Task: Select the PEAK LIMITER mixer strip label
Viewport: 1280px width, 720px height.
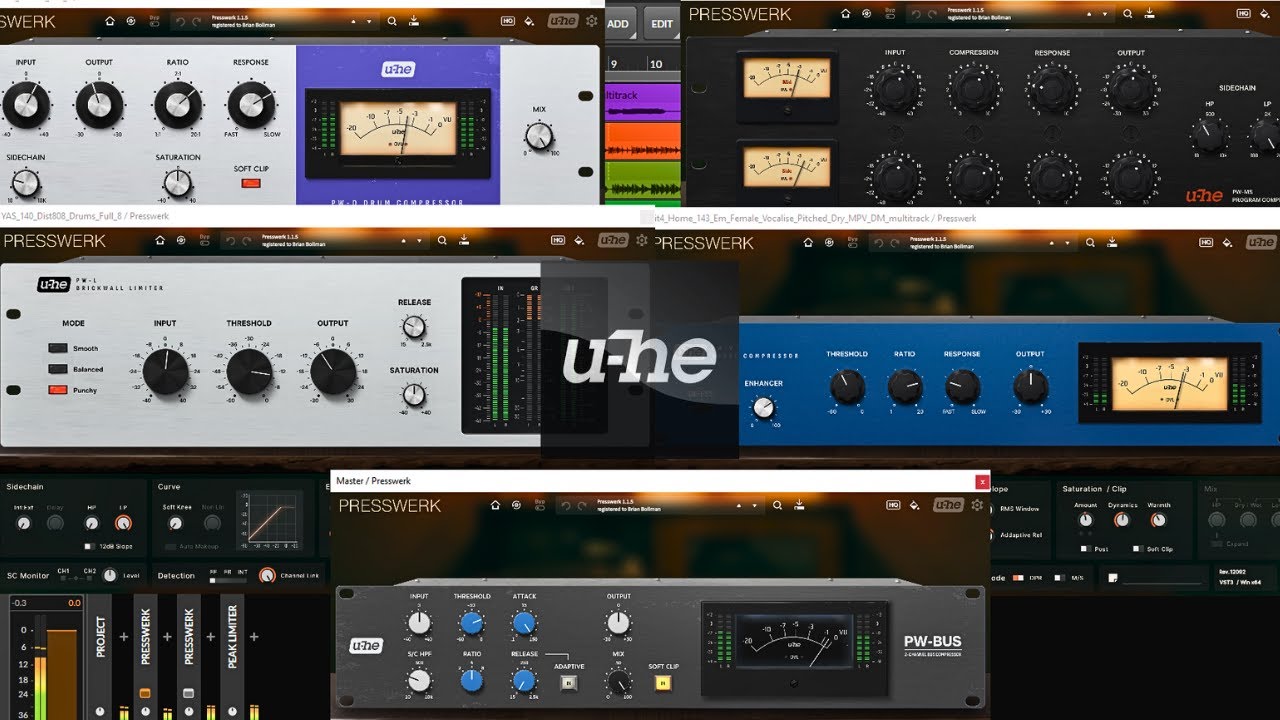Action: (232, 637)
